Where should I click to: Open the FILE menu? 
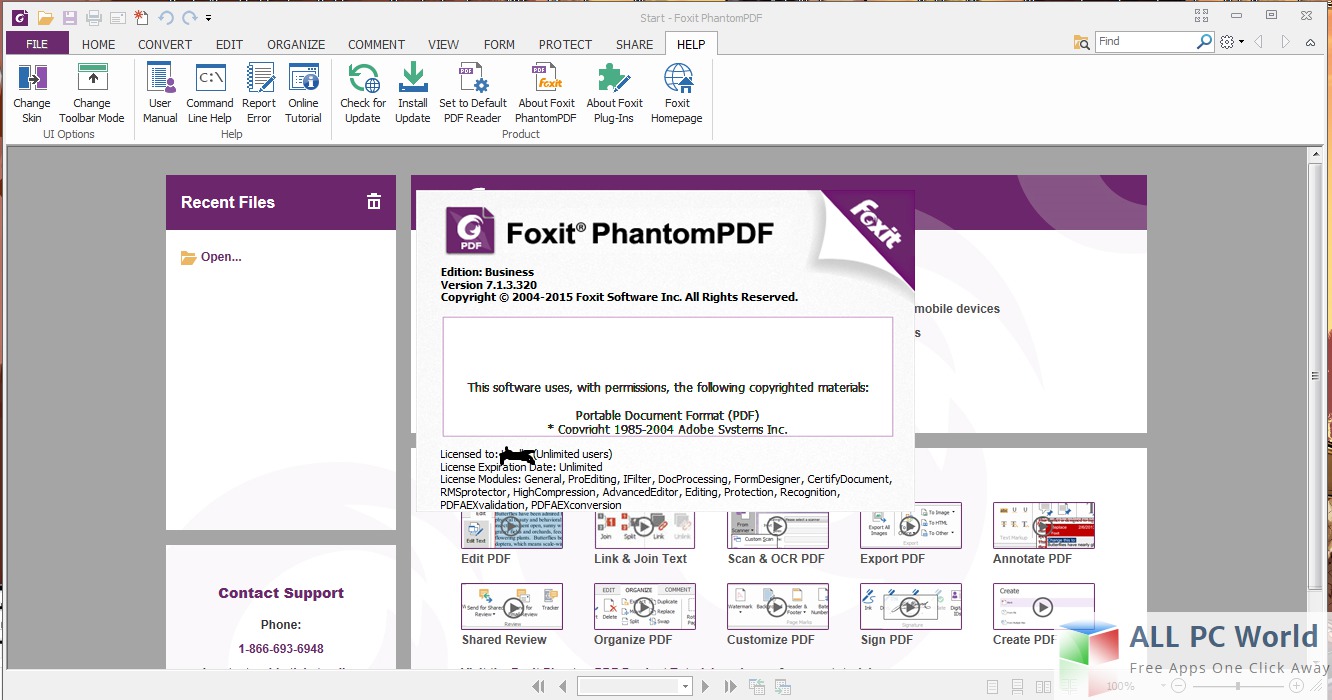click(x=37, y=44)
